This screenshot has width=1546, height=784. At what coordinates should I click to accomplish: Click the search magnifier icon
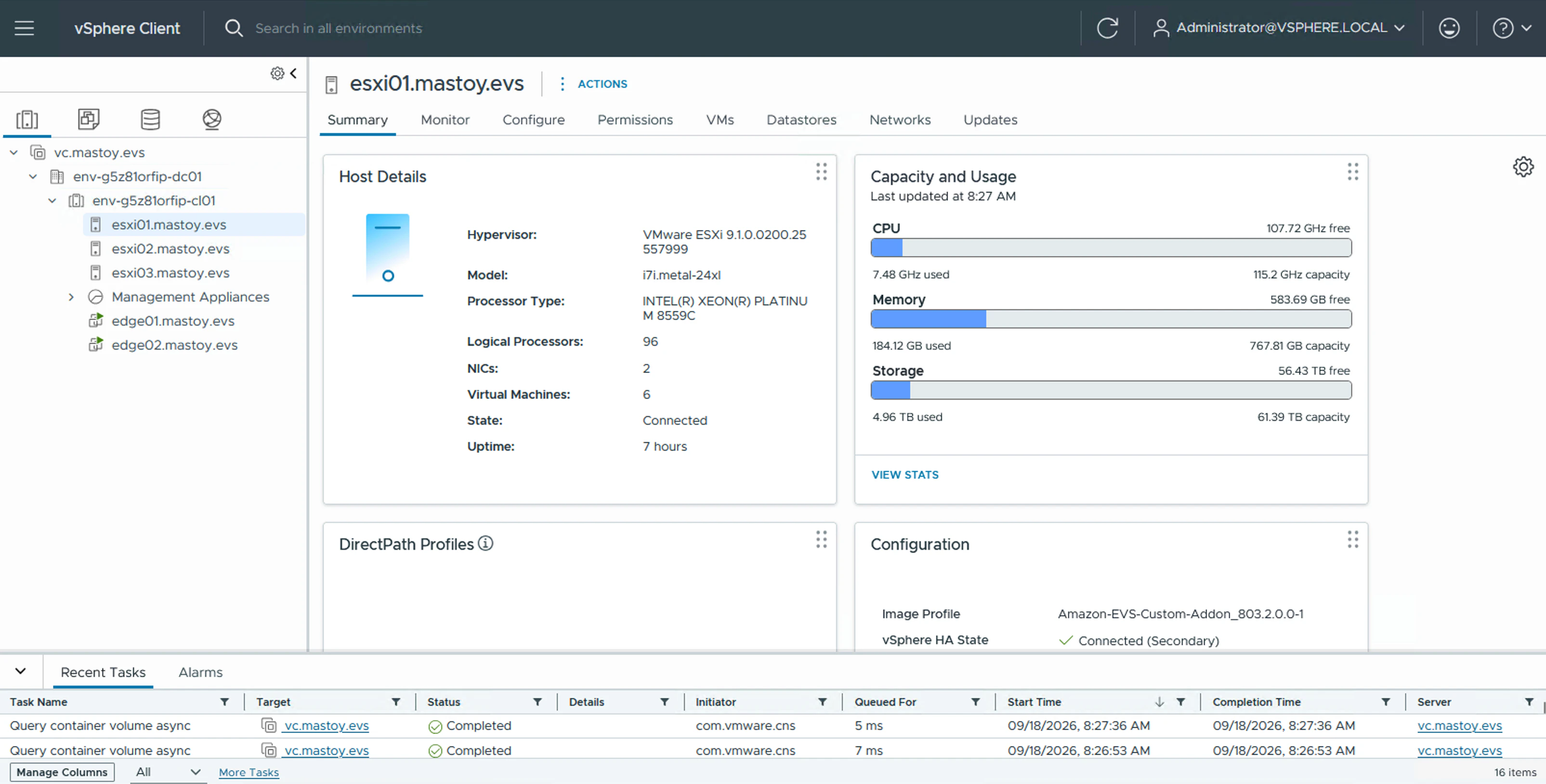[234, 28]
